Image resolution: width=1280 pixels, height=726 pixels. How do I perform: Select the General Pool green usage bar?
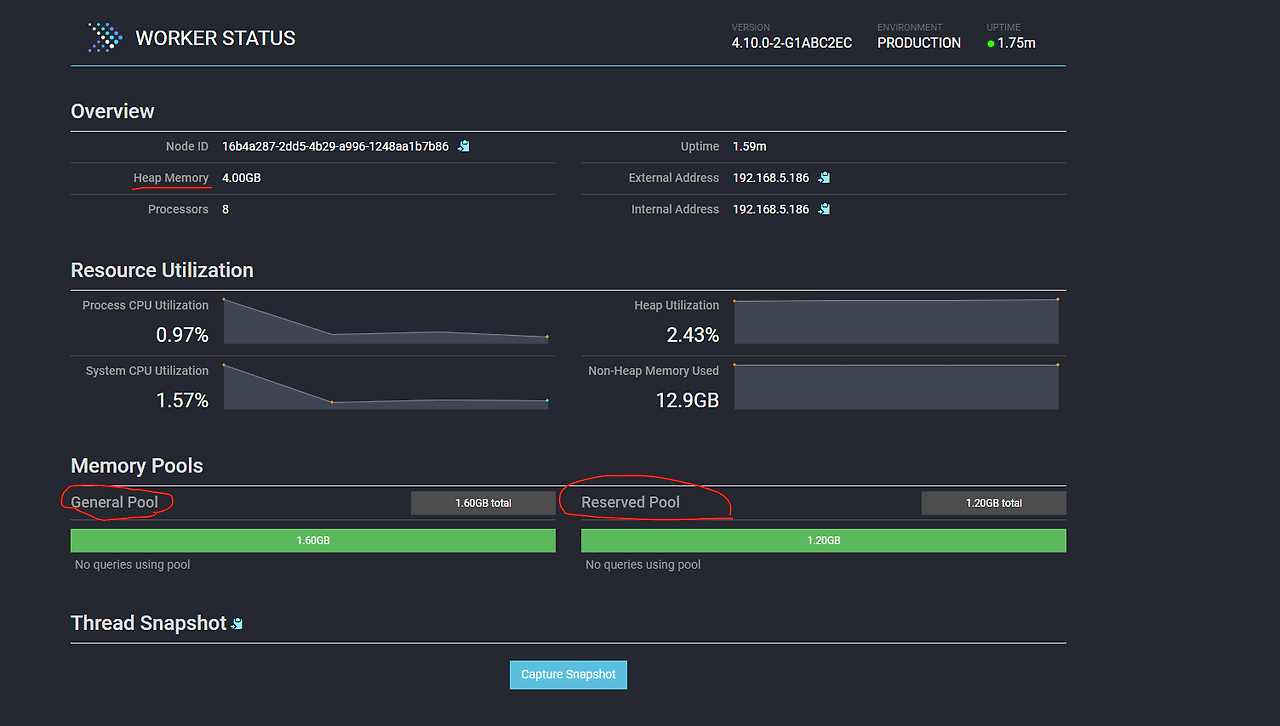312,540
